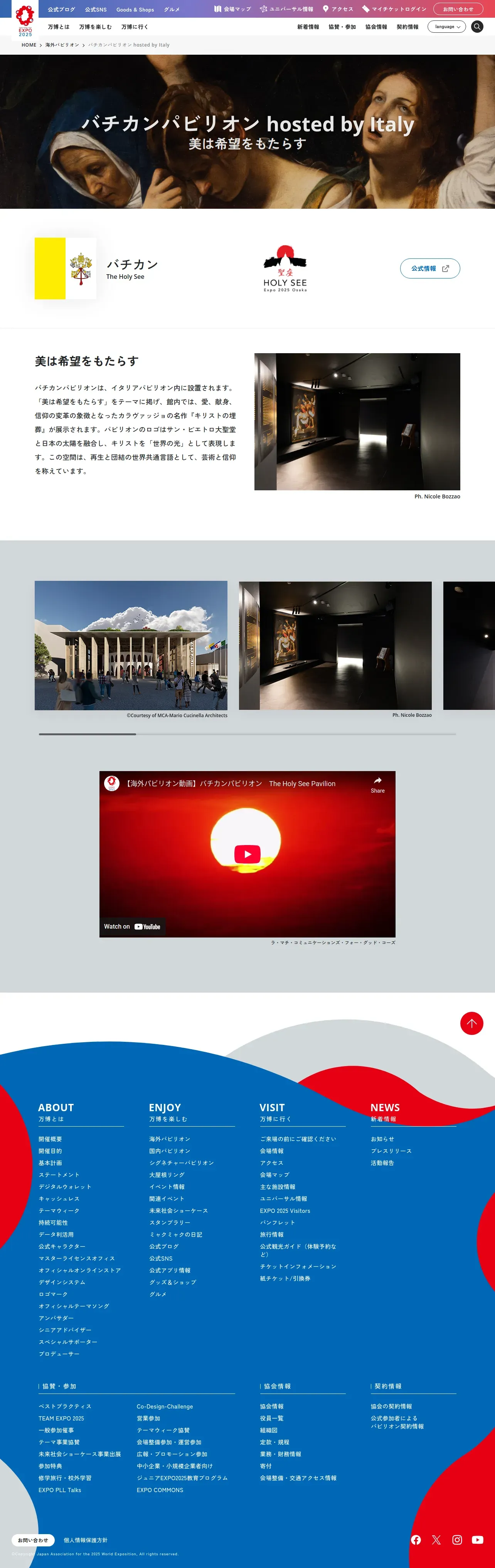Open プレスリリース in the footer
The image size is (495, 1568).
(x=391, y=1151)
